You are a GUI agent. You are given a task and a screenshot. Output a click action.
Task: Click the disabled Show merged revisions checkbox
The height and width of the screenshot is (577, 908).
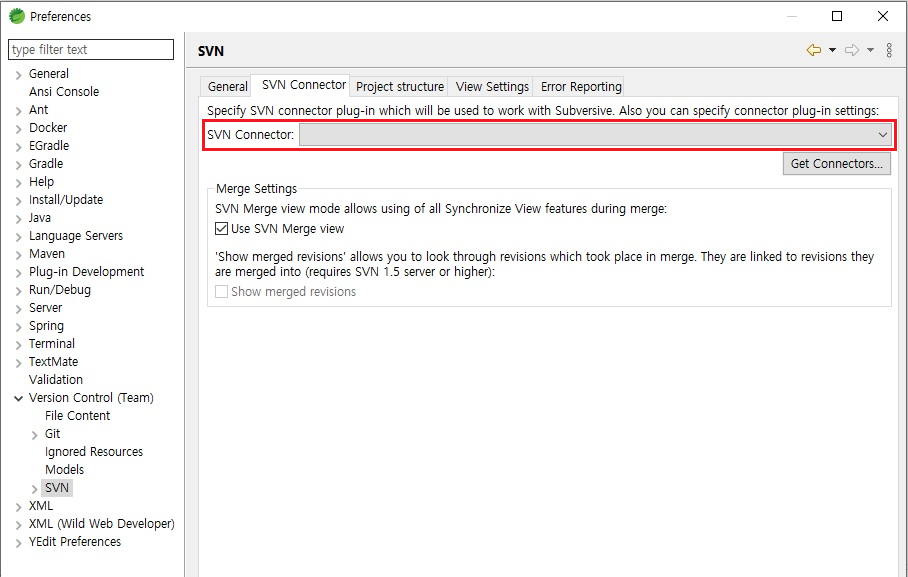221,291
